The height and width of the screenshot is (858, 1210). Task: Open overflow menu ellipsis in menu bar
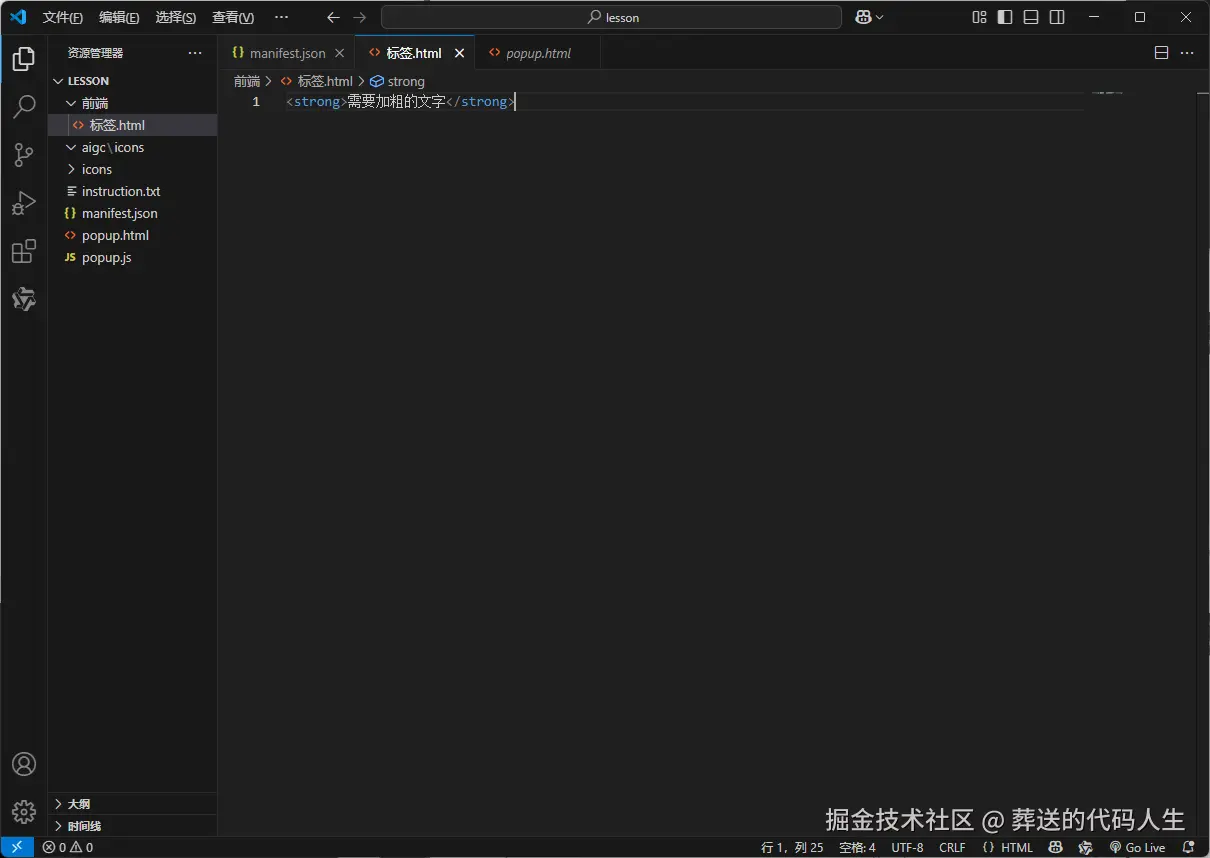pyautogui.click(x=281, y=17)
